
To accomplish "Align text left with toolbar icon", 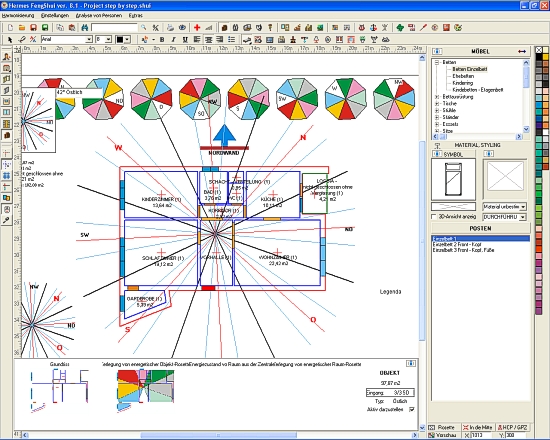I will pos(197,39).
